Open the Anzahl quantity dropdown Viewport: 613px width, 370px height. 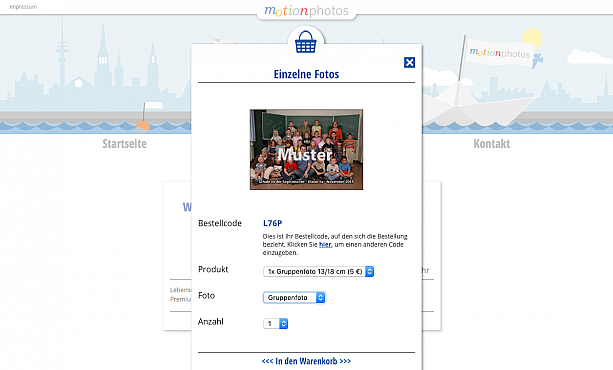pos(276,323)
